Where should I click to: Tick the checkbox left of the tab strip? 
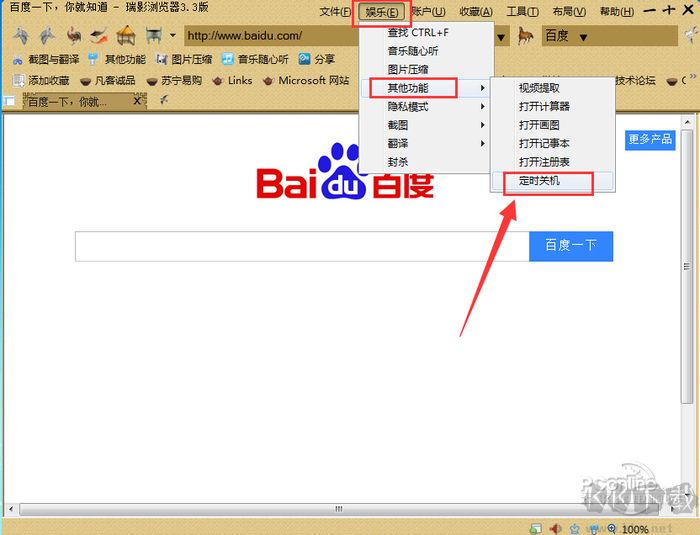click(9, 101)
